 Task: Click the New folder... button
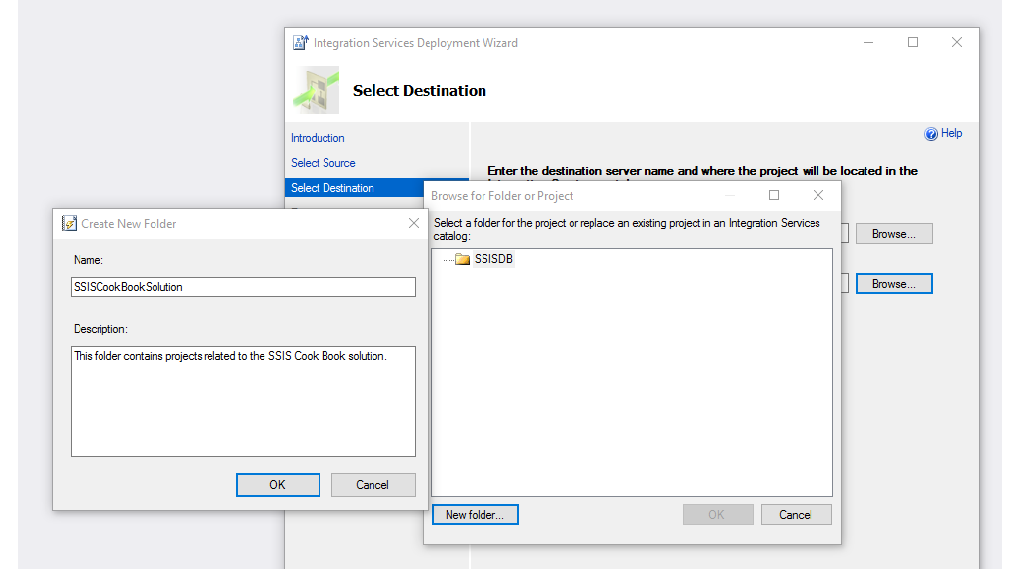coord(475,515)
